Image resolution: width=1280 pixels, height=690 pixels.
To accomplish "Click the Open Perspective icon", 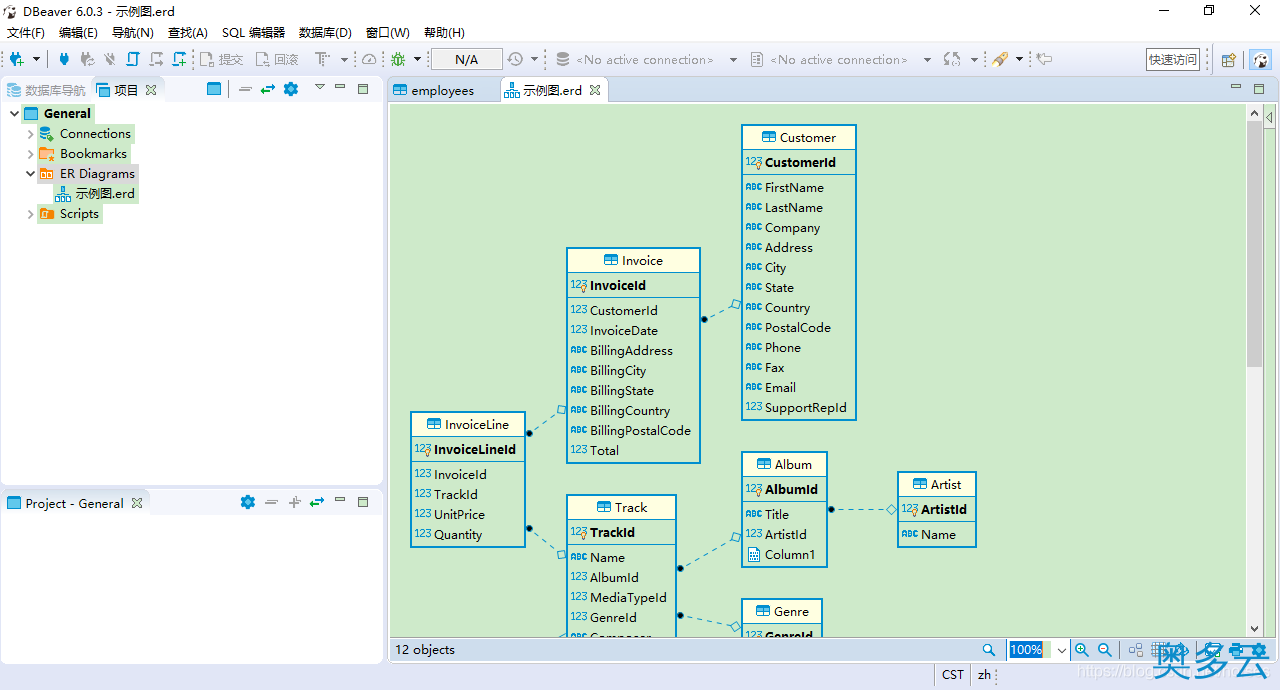I will coord(1229,60).
